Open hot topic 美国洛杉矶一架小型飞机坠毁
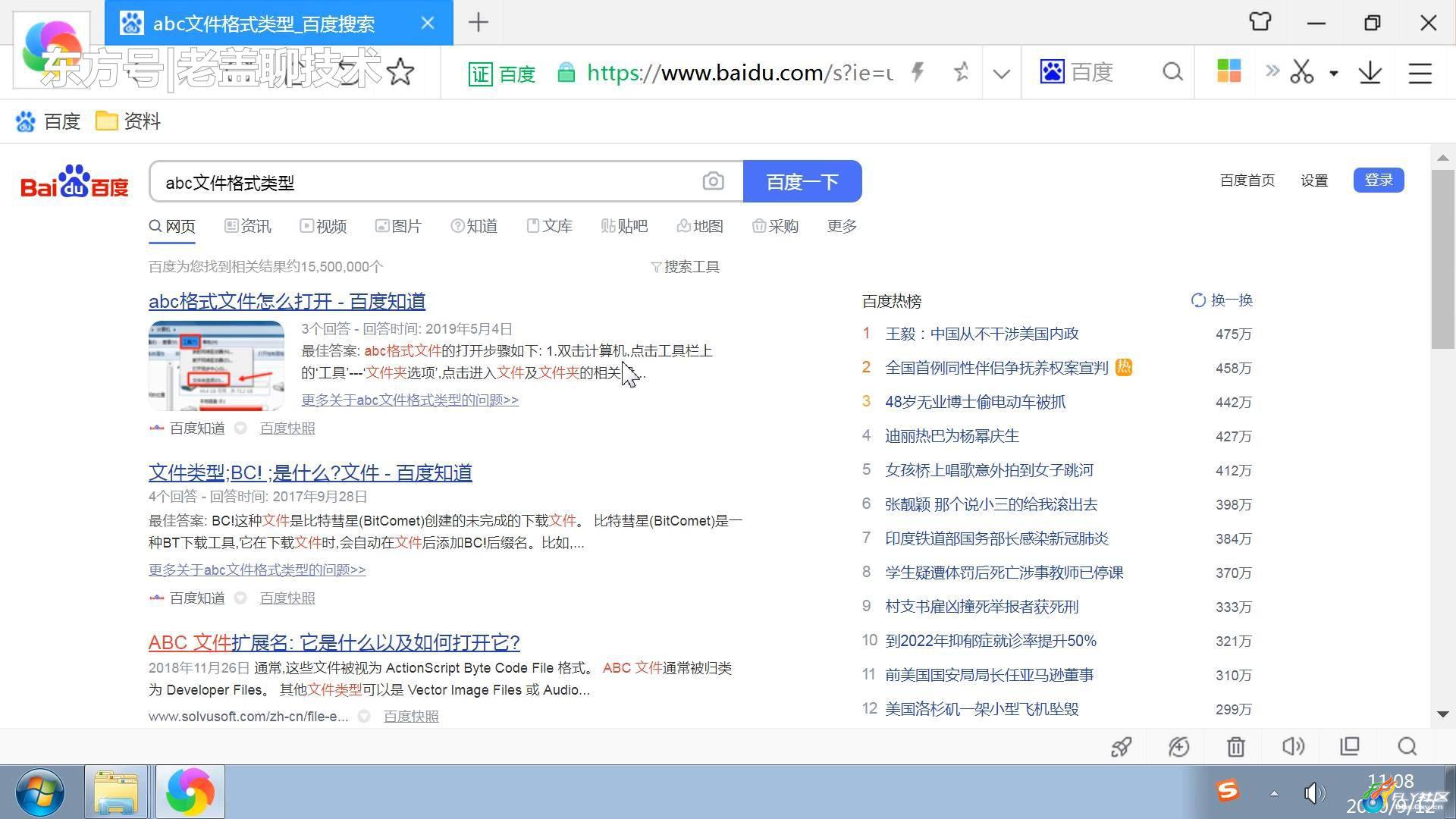1456x819 pixels. 981,709
